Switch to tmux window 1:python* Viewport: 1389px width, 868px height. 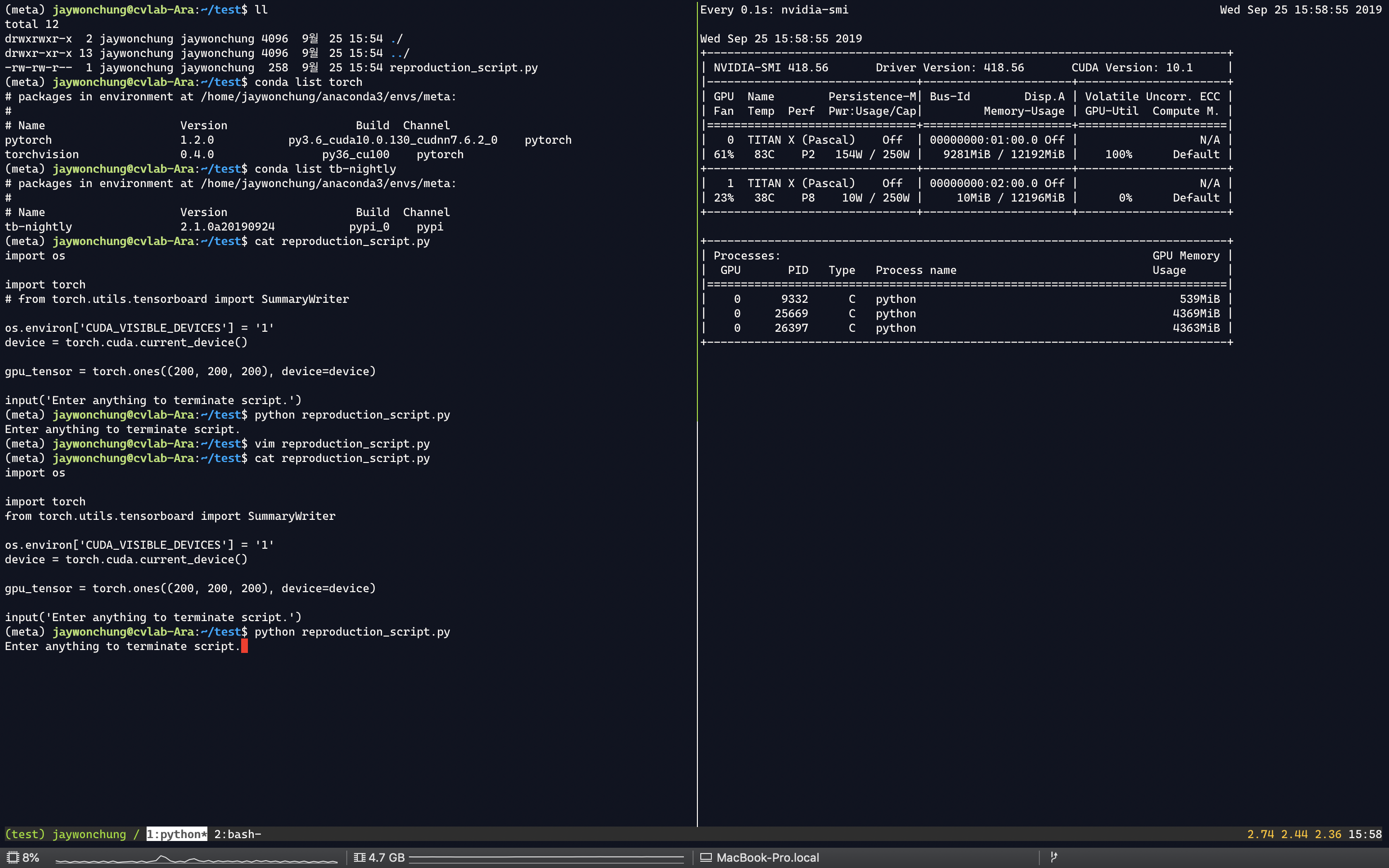pyautogui.click(x=177, y=834)
